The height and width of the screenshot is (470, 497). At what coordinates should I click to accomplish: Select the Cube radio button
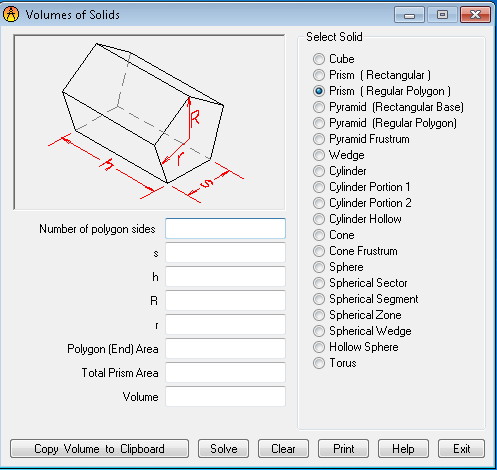319,59
